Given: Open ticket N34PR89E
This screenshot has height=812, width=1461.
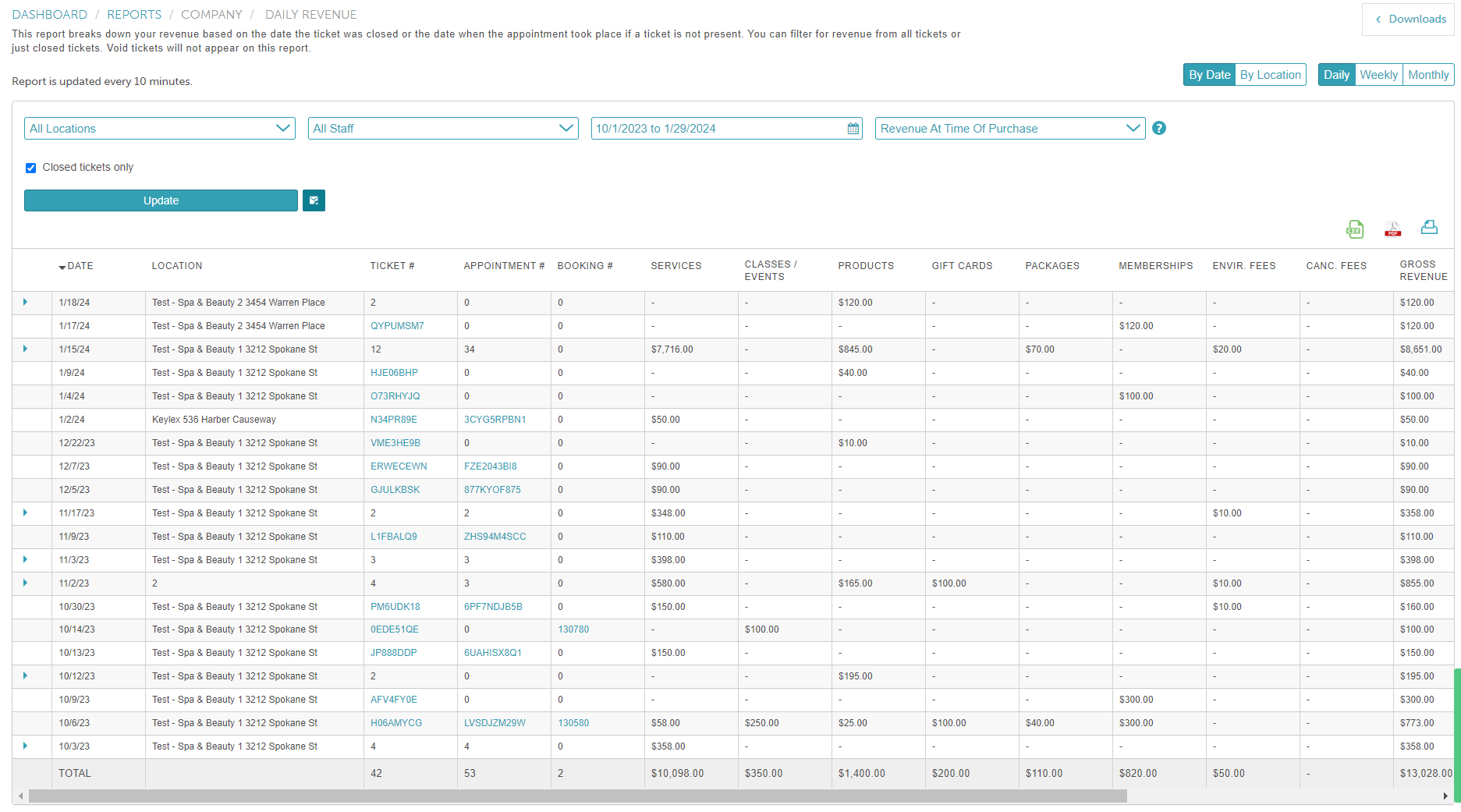Looking at the screenshot, I should [x=394, y=420].
